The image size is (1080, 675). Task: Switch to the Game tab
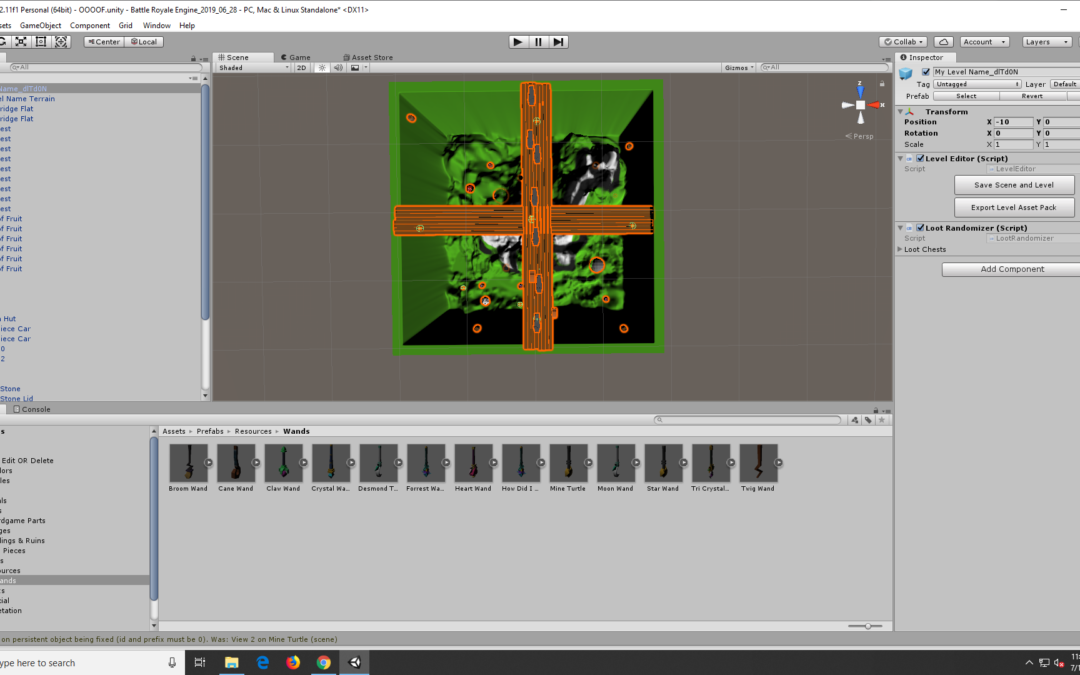294,57
